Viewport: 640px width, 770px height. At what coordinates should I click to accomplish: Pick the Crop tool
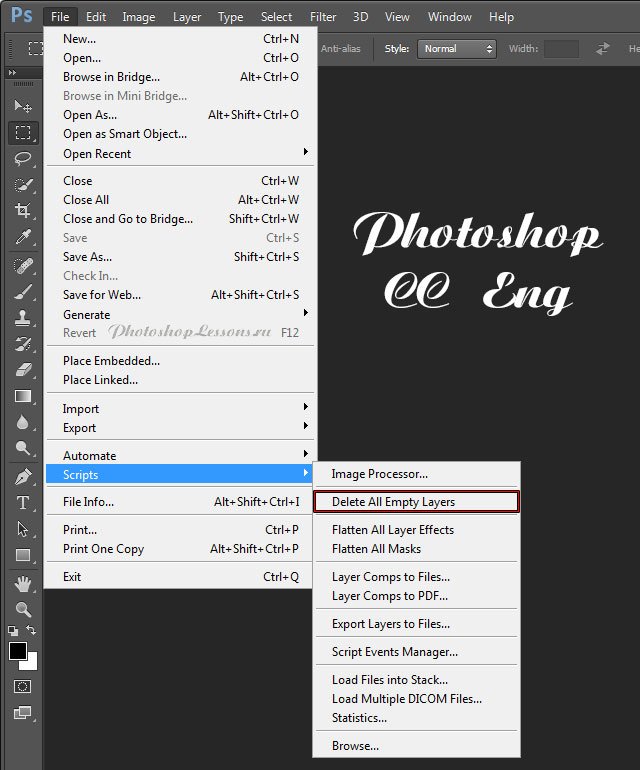pyautogui.click(x=22, y=211)
